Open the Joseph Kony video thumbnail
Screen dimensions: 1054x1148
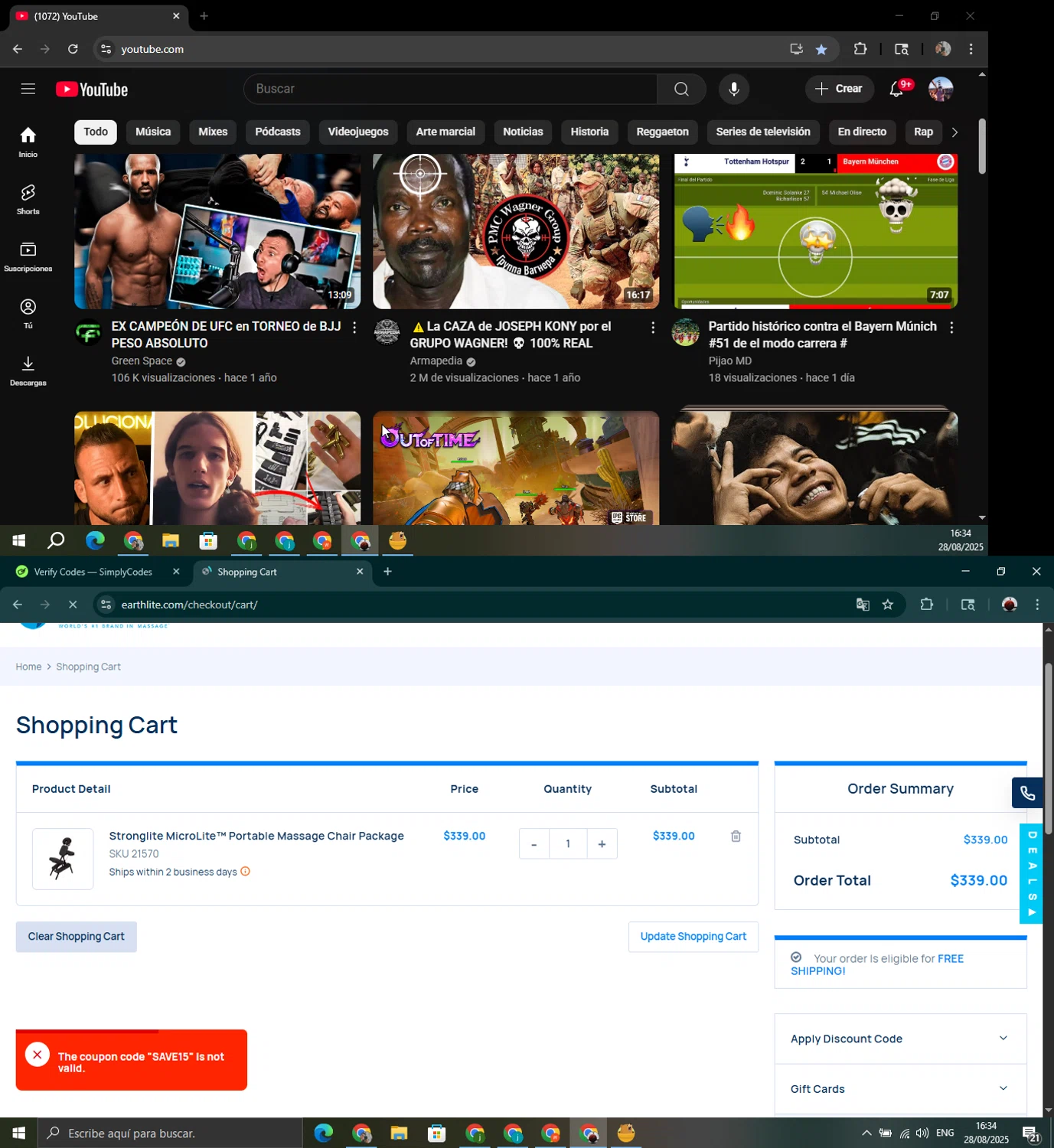[516, 231]
